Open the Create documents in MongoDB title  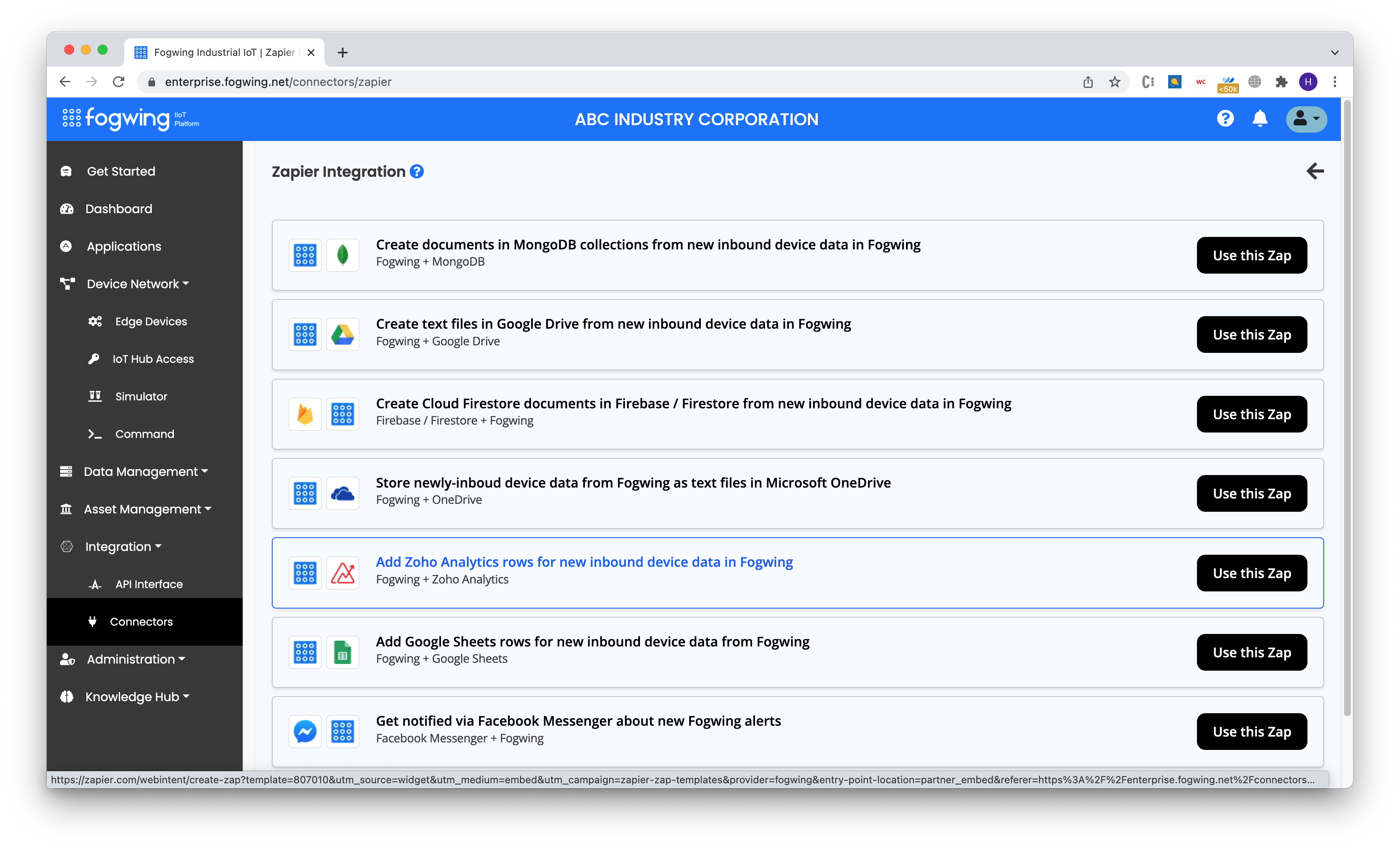pyautogui.click(x=648, y=244)
